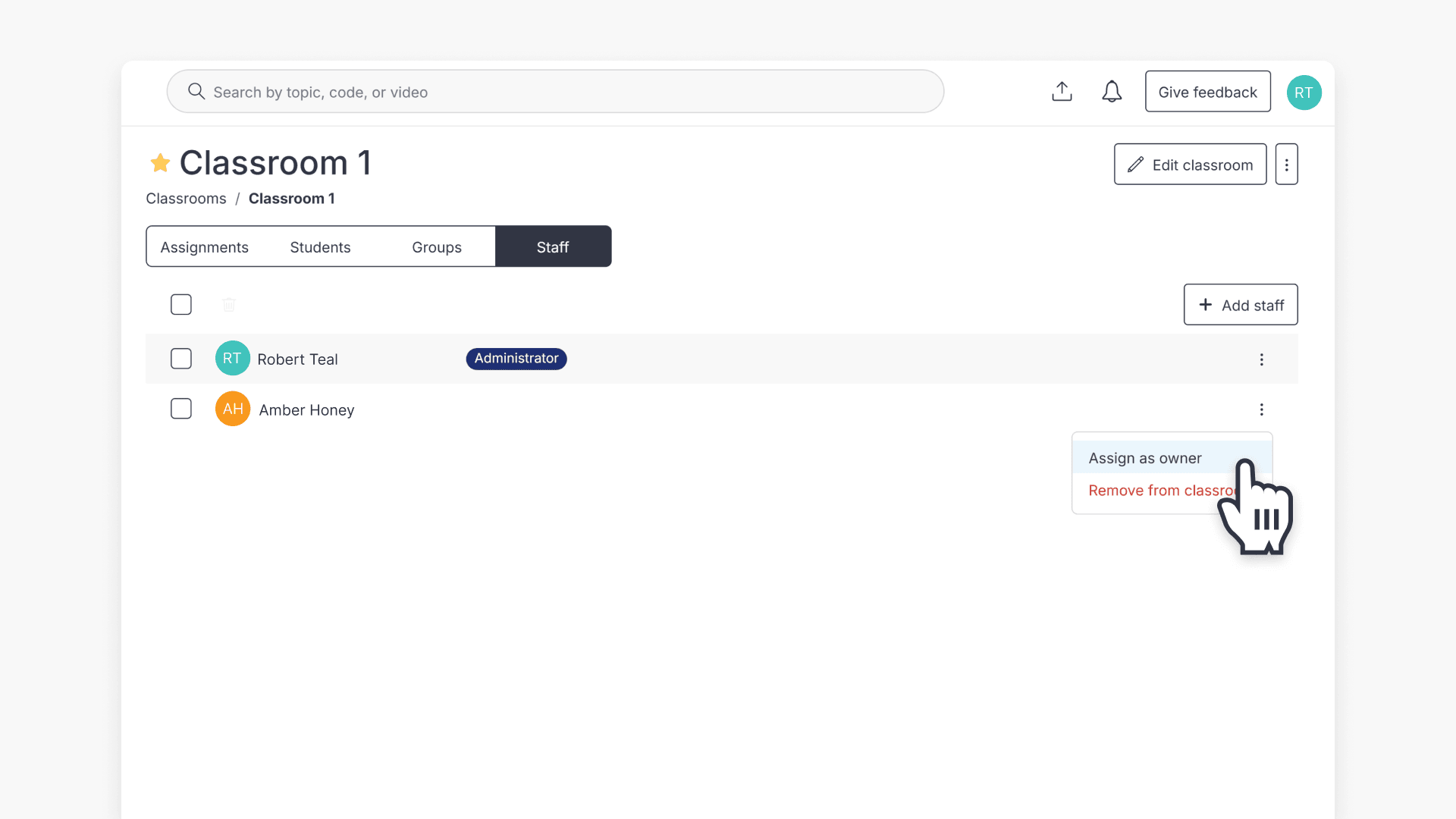1456x819 pixels.
Task: Click the search magnifier icon
Action: [196, 91]
